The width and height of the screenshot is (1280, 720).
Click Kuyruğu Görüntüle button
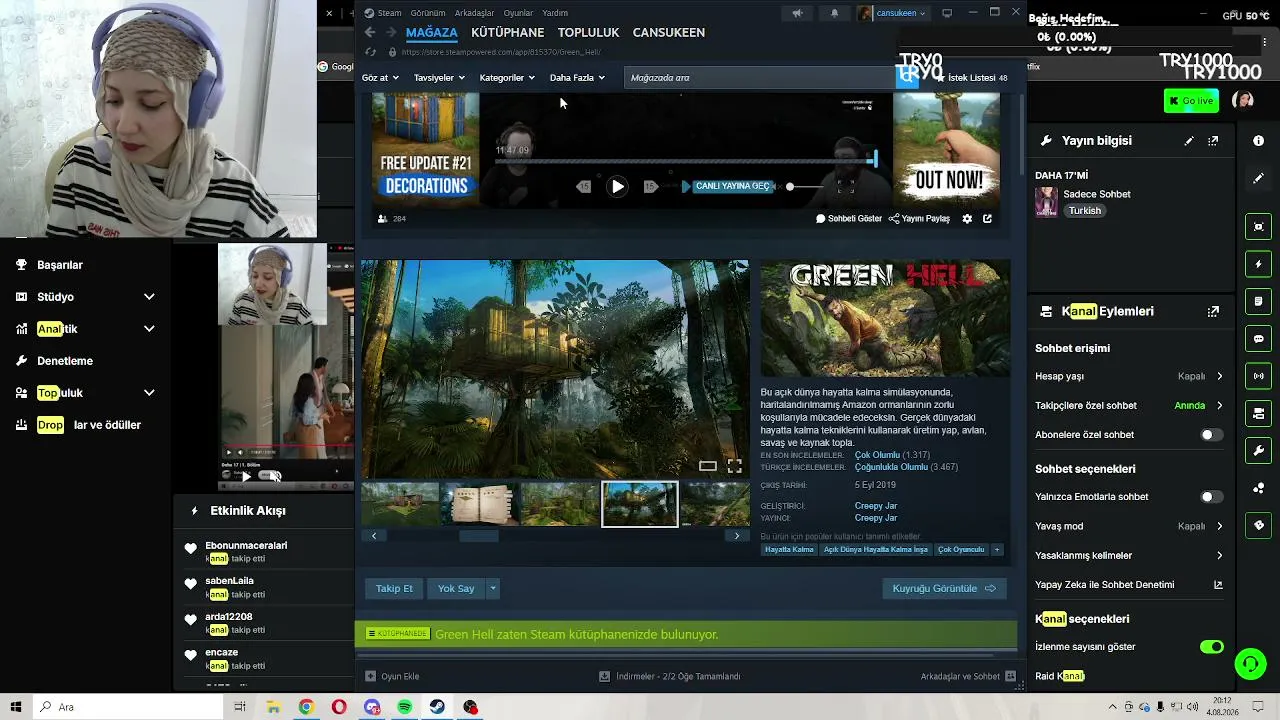(944, 588)
